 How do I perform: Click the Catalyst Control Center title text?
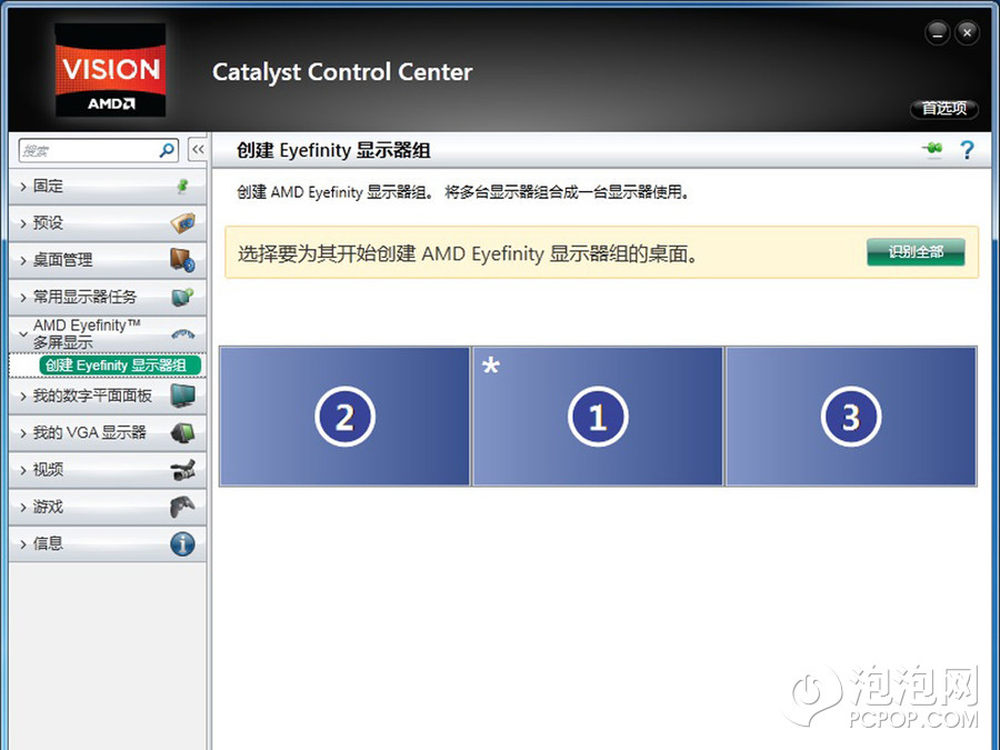tap(342, 72)
